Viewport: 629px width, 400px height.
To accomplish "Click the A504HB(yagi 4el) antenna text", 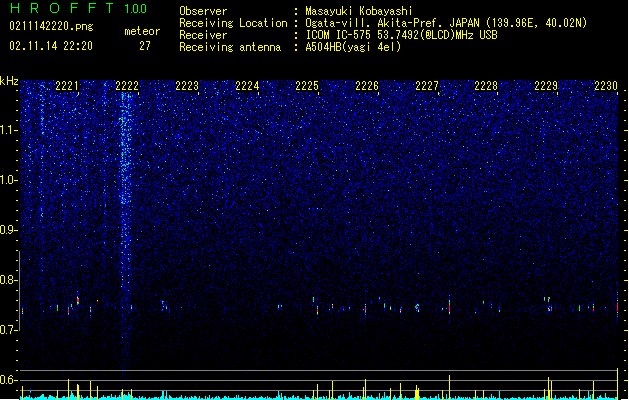I will (x=353, y=47).
